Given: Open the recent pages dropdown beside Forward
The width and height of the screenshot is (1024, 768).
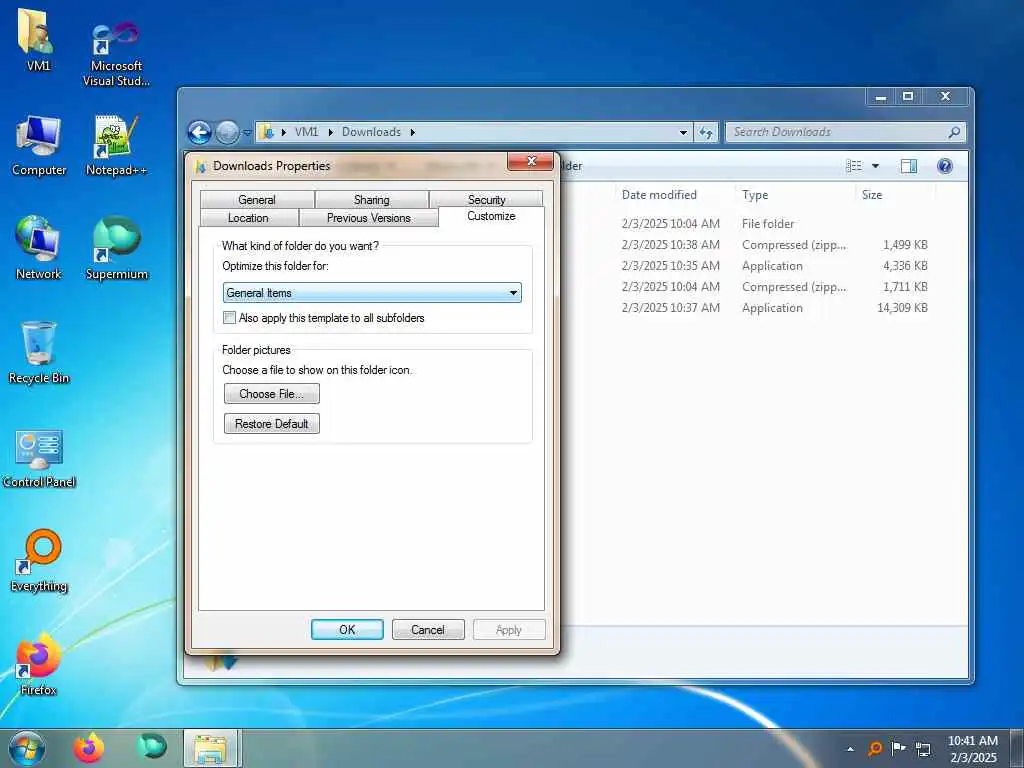Looking at the screenshot, I should (x=247, y=133).
